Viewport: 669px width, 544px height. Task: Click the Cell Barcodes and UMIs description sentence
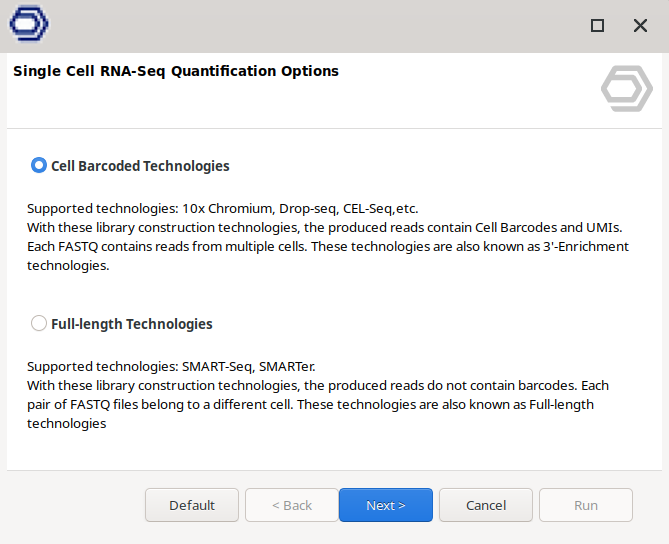(325, 228)
